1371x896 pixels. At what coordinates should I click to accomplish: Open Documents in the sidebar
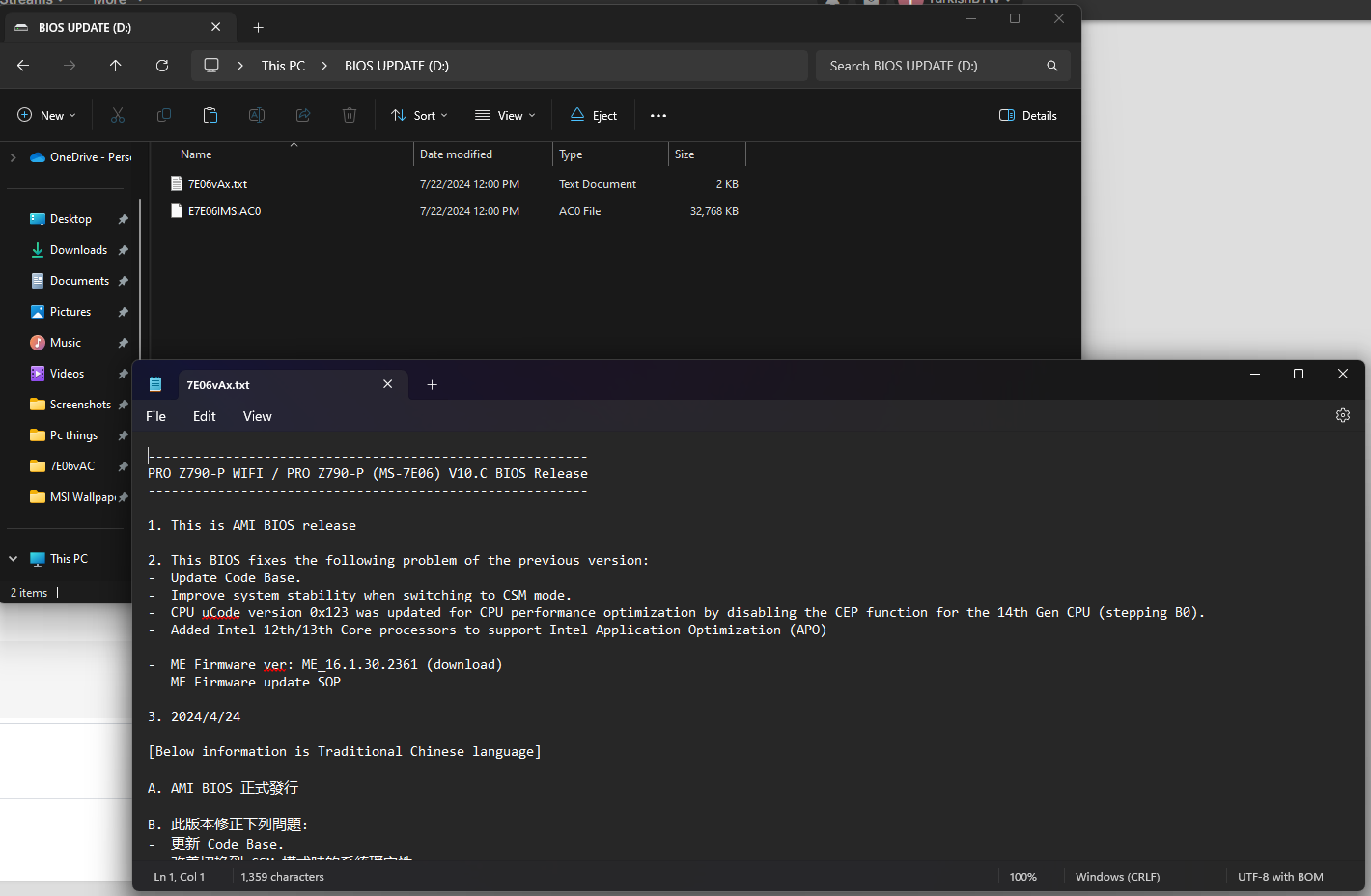pos(68,281)
